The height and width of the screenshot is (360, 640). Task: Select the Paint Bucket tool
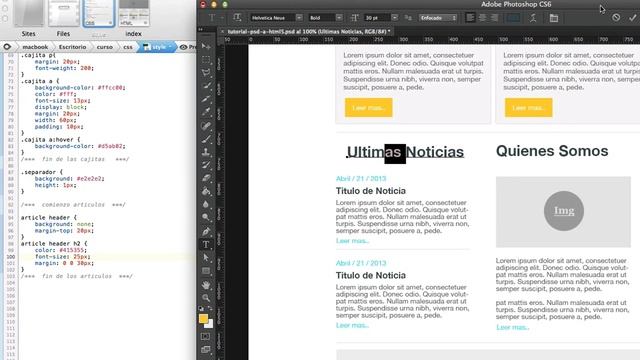(206, 191)
